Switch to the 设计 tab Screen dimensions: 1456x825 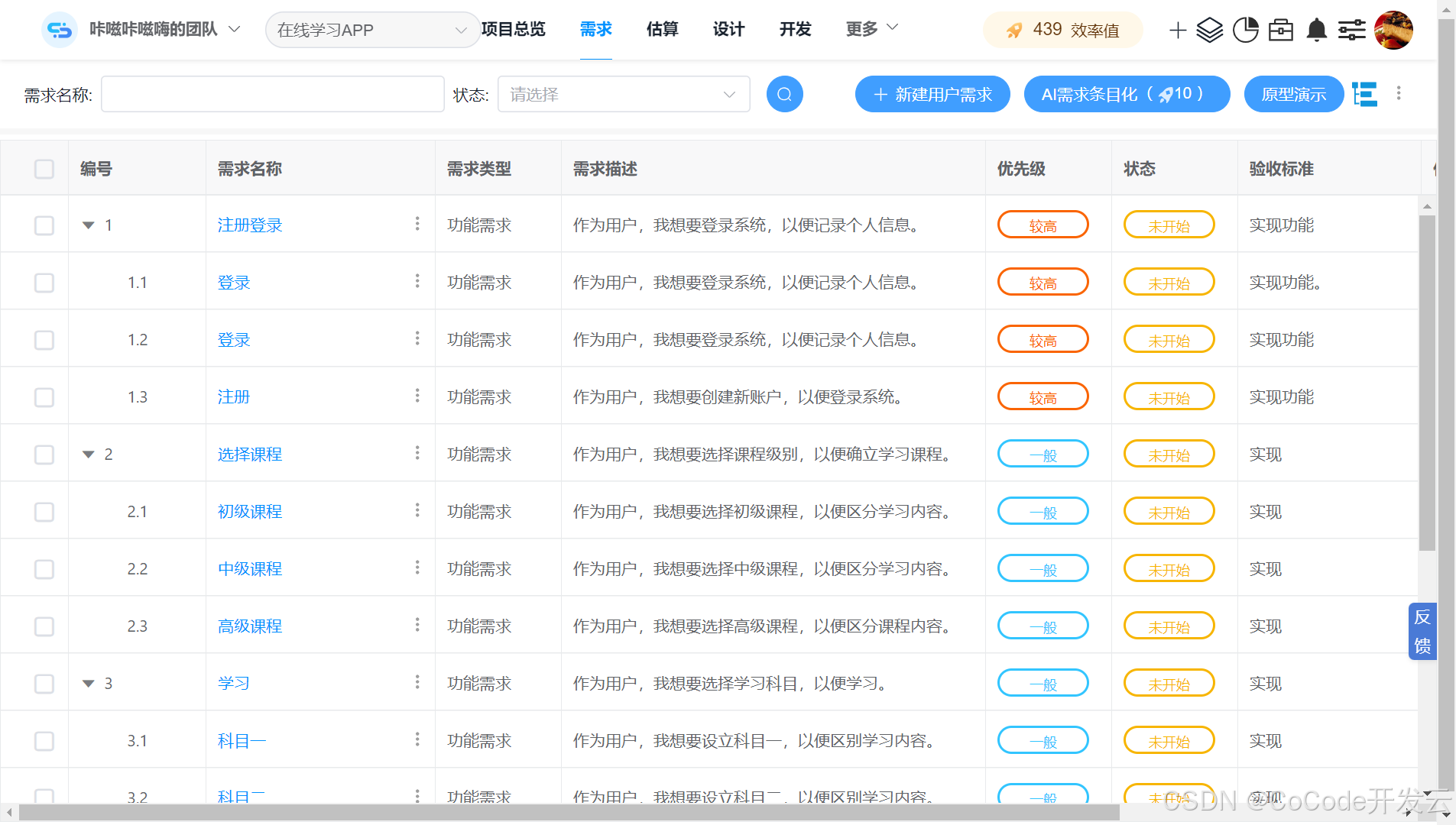[x=728, y=29]
